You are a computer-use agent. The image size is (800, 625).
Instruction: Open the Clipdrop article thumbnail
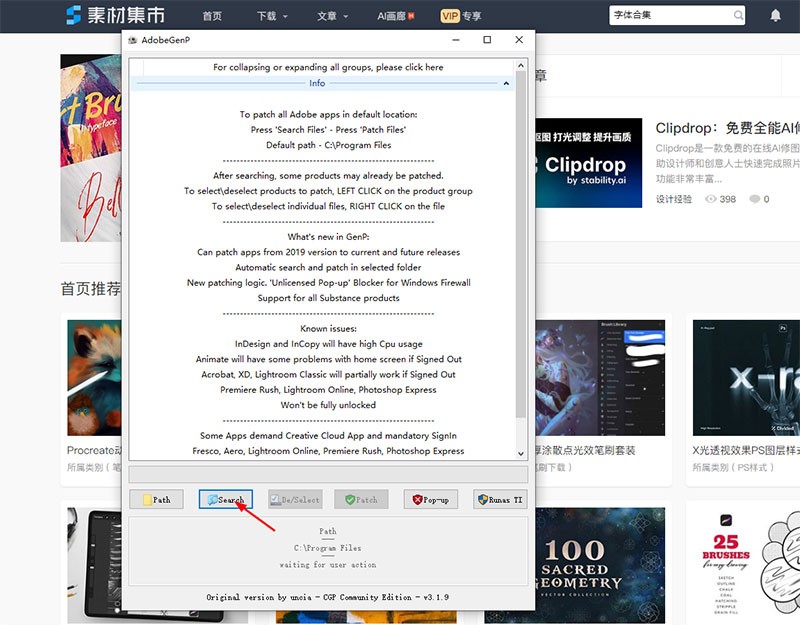589,163
